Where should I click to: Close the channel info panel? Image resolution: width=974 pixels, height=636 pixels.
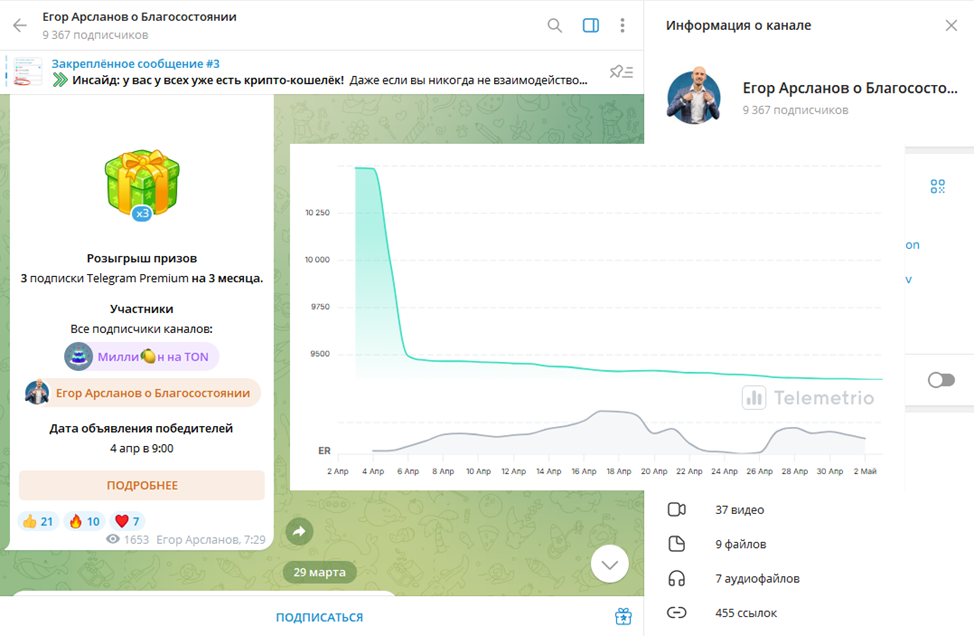(951, 25)
